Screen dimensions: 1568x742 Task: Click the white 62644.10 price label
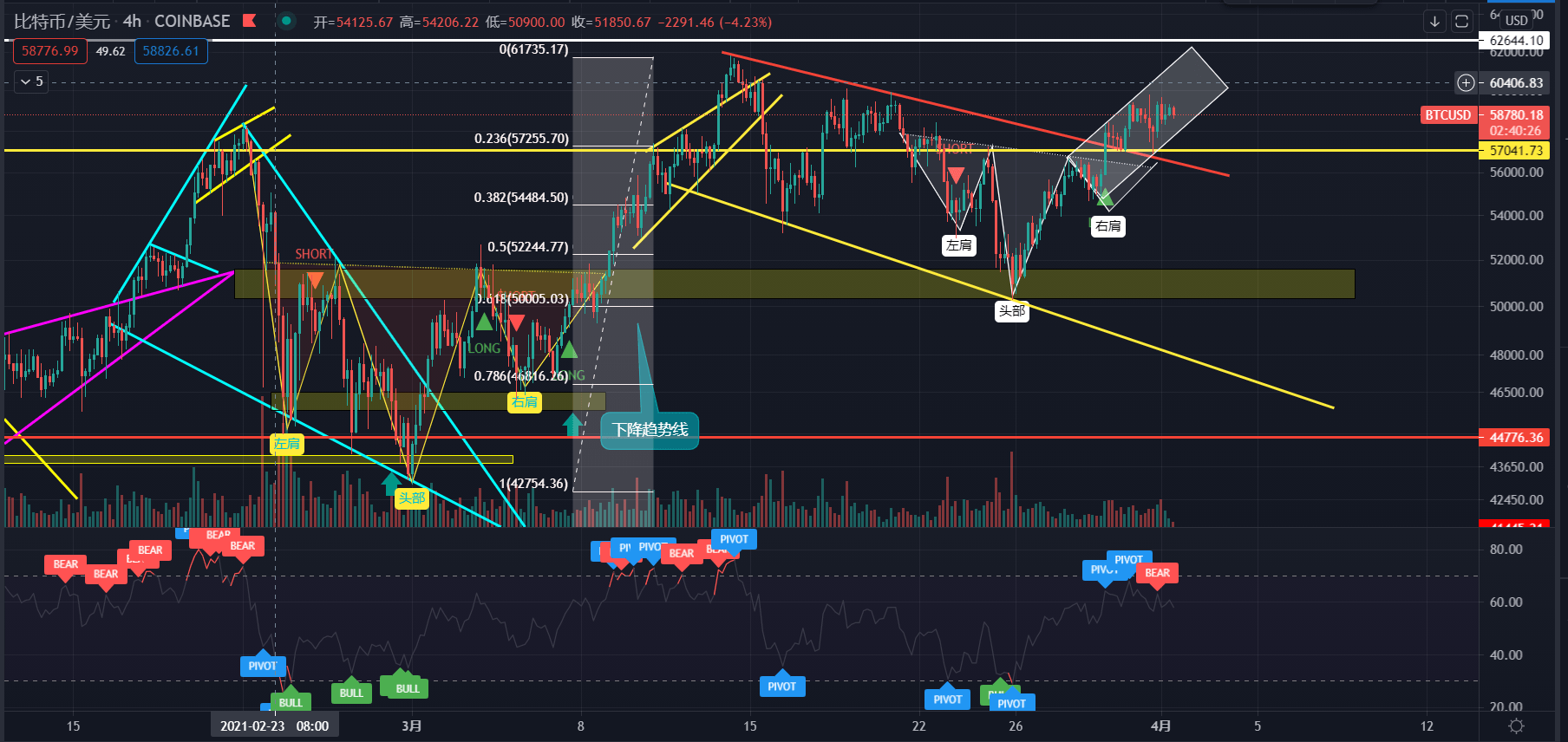[x=1516, y=41]
